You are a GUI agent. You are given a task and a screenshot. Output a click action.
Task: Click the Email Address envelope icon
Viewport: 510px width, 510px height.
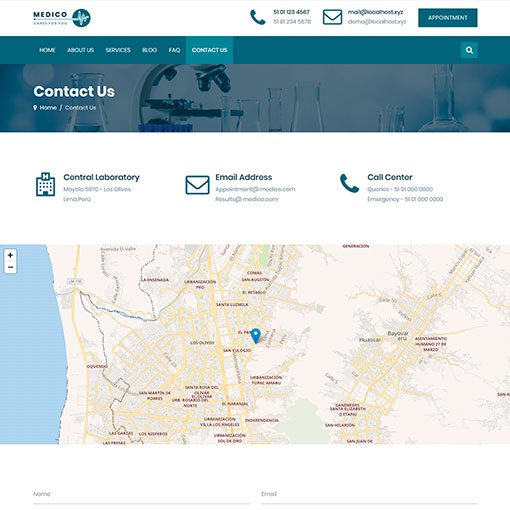coord(197,185)
